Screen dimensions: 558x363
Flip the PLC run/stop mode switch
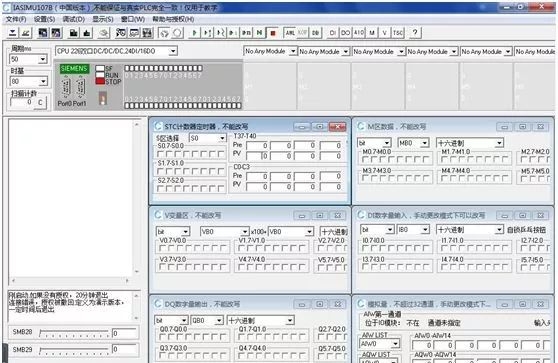[102, 98]
